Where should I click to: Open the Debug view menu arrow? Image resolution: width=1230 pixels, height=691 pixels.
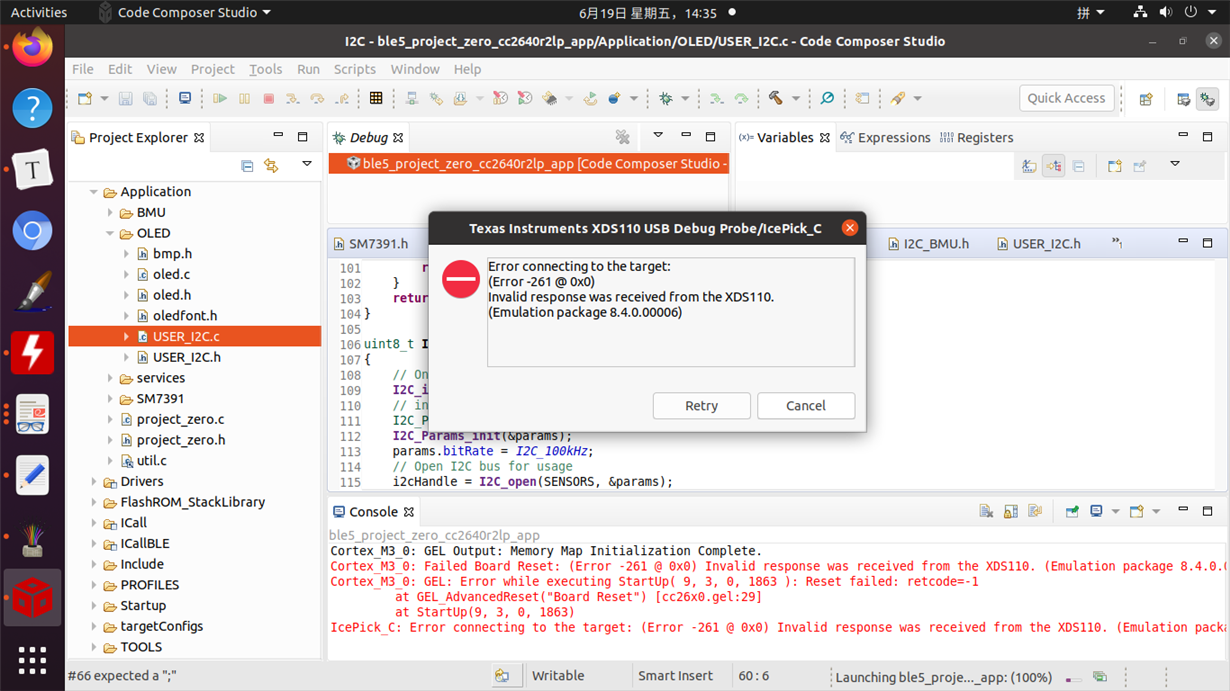(658, 135)
